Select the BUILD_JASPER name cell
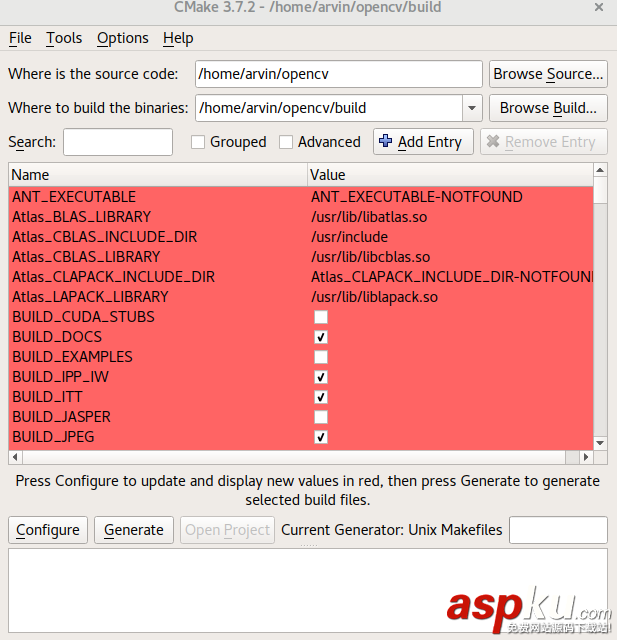Screen dimensions: 617x640 158,417
